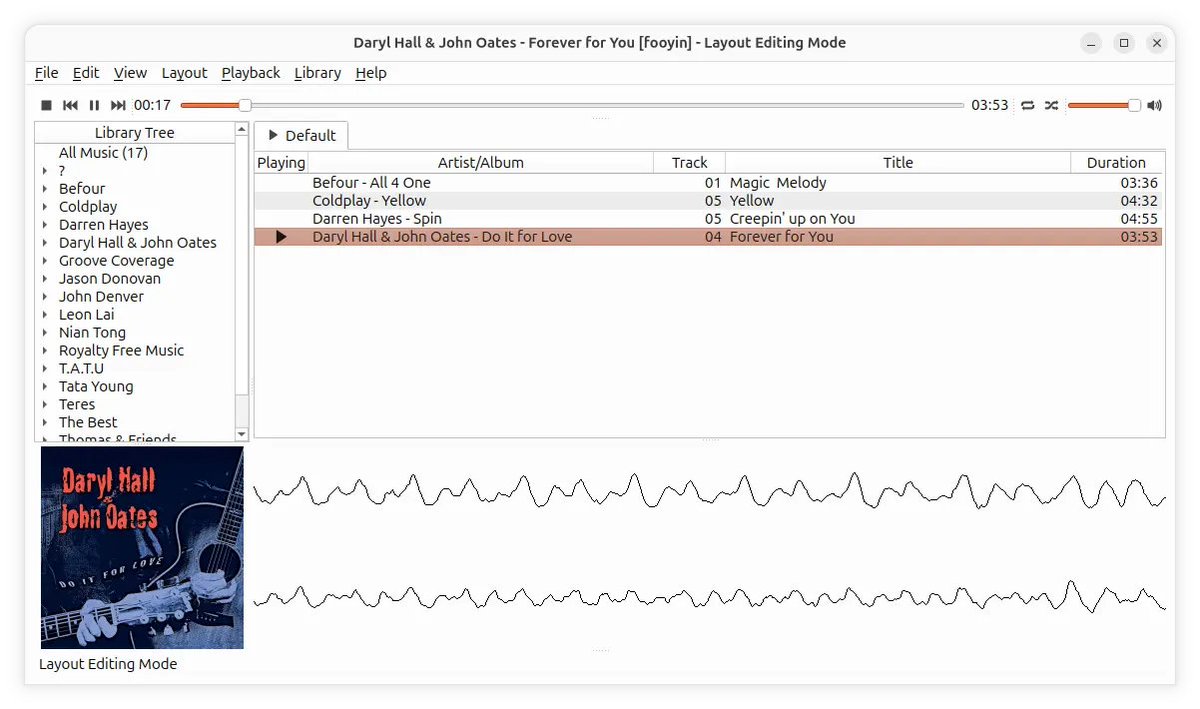Expand the Groove Coverage tree node
1200x709 pixels.
[45, 261]
